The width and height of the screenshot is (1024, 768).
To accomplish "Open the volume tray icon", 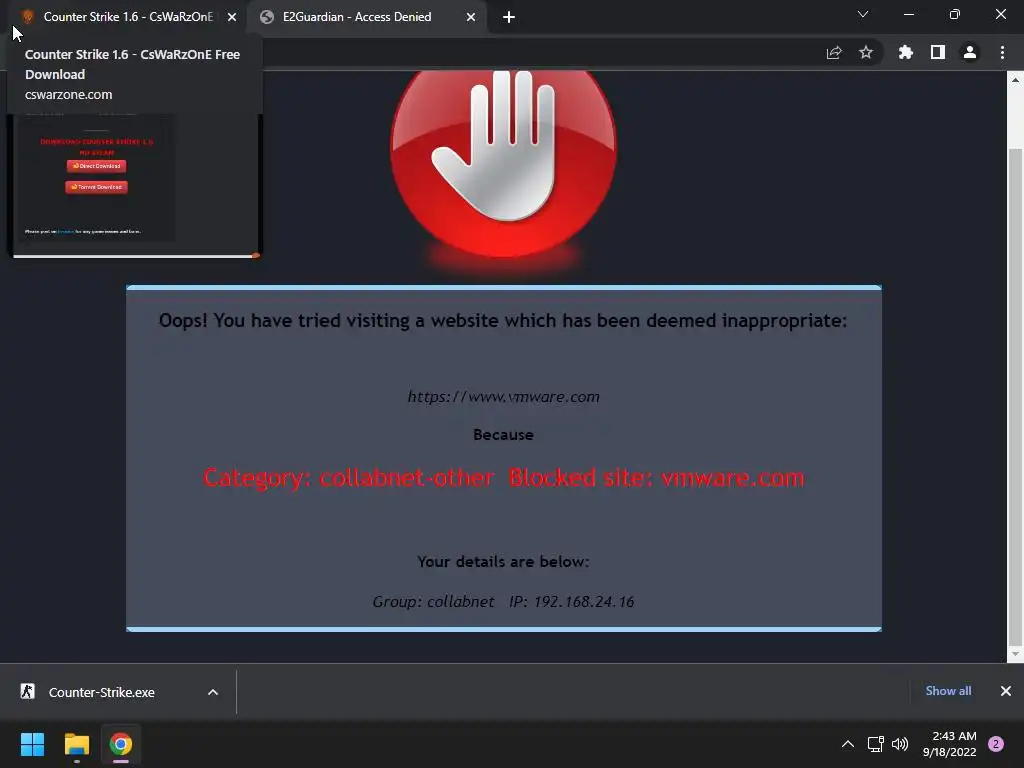I will (x=900, y=744).
